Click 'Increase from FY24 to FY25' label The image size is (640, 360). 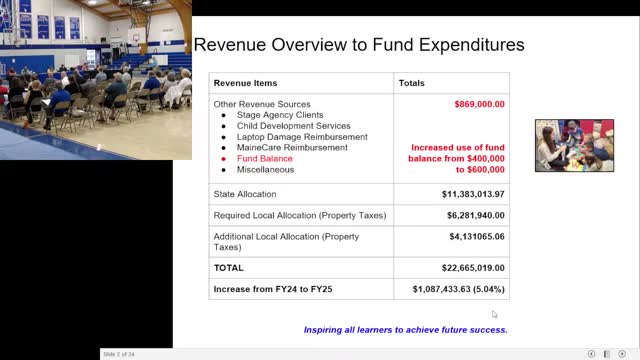[x=273, y=289]
